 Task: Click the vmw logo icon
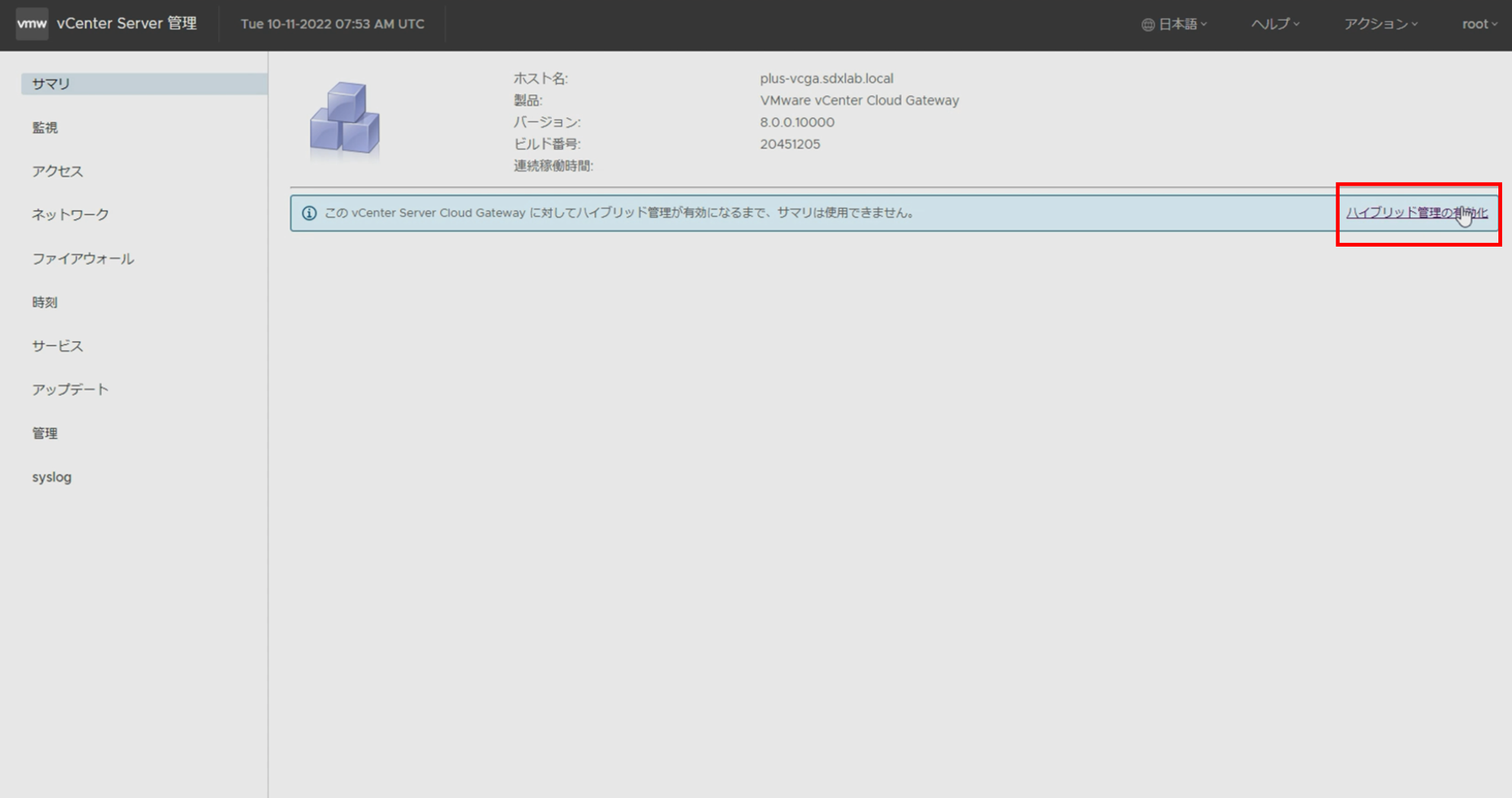tap(32, 24)
